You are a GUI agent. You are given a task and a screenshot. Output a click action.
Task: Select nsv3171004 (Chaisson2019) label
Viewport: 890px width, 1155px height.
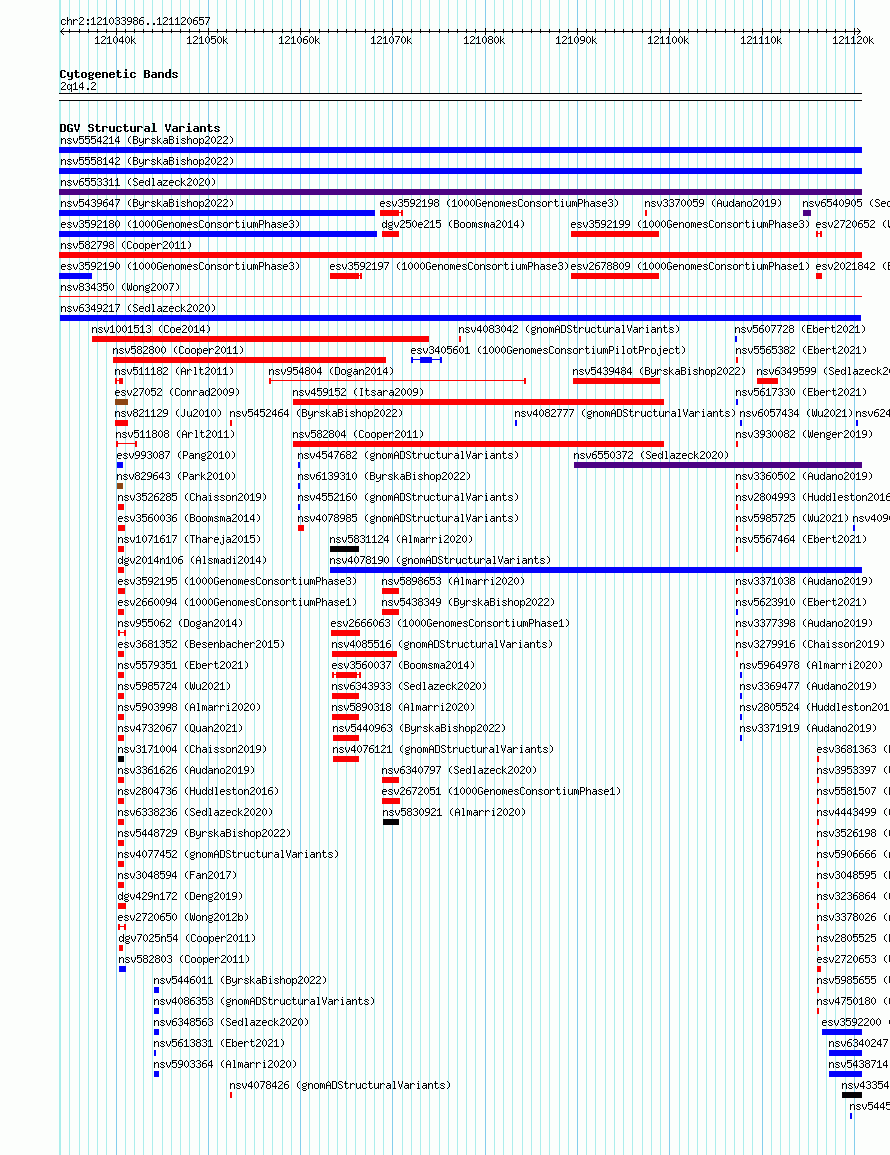click(x=192, y=749)
